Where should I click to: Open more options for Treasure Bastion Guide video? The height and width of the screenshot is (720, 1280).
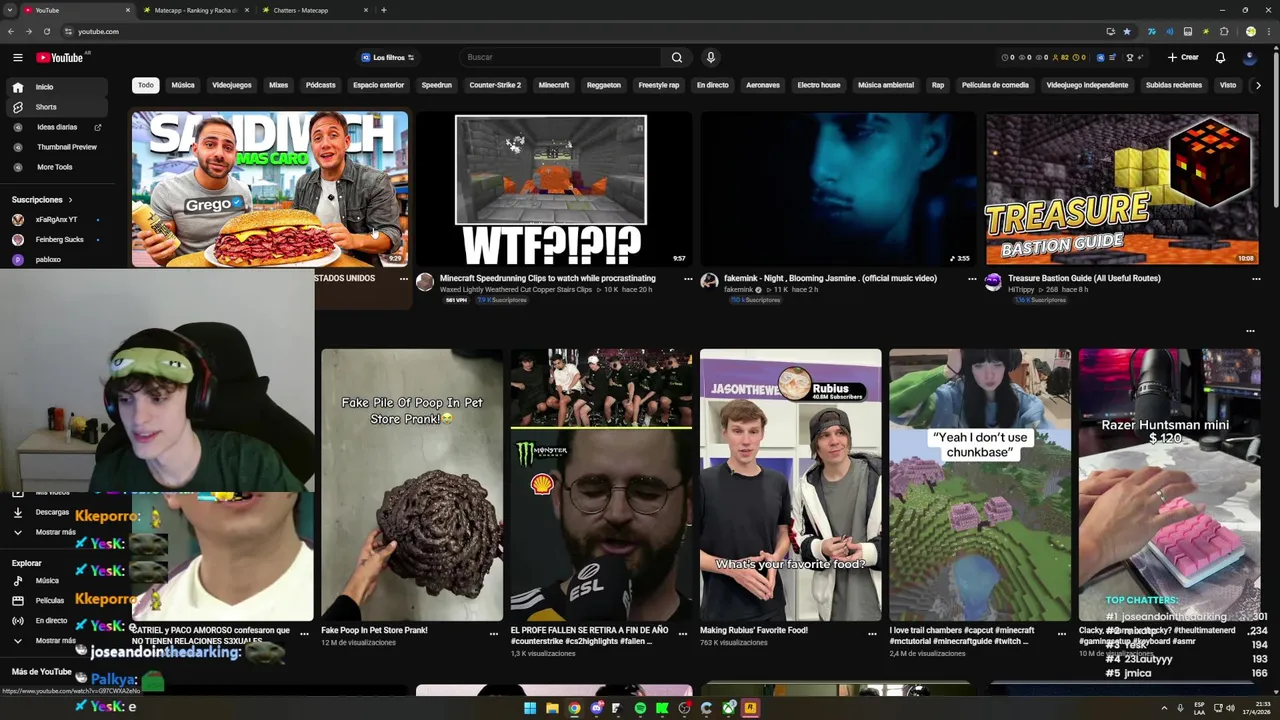(x=1256, y=279)
